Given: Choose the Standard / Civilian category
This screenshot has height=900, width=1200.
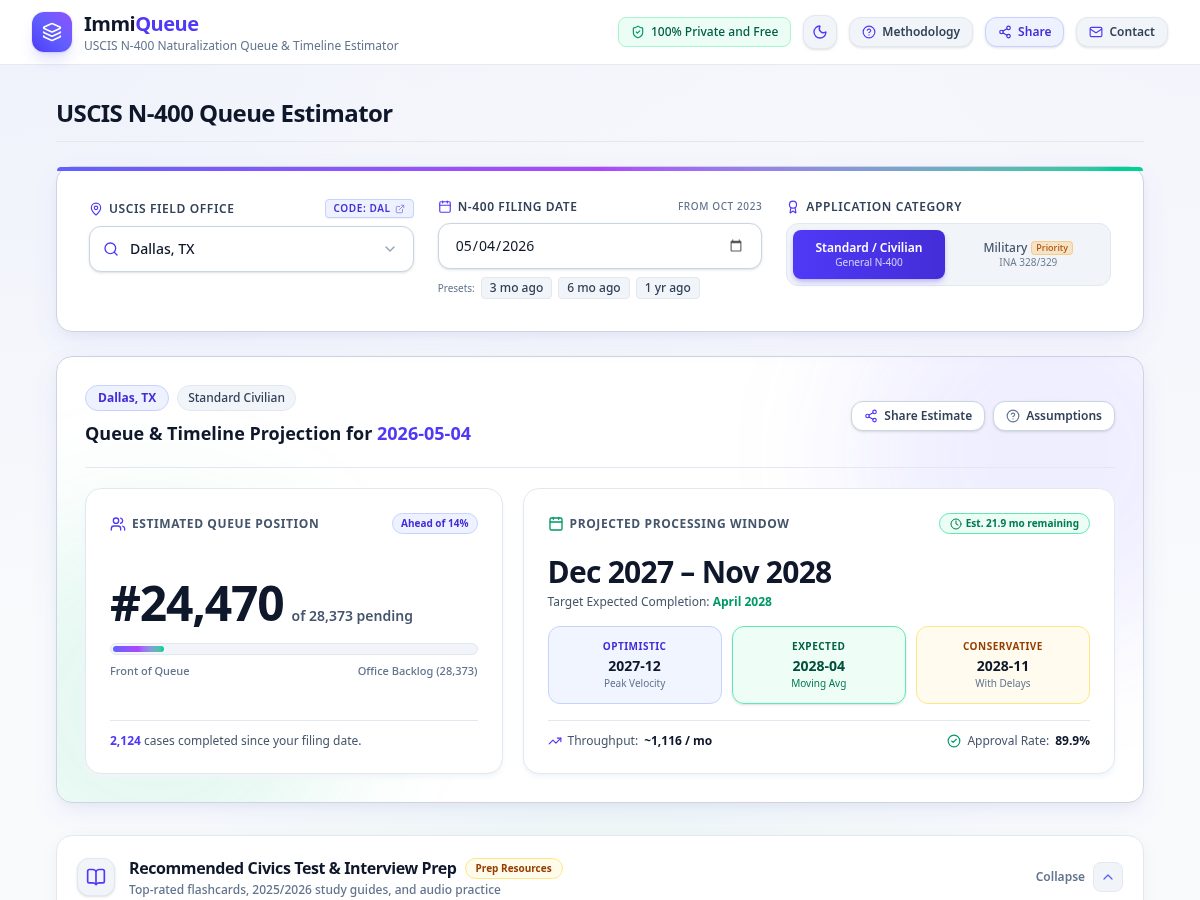Looking at the screenshot, I should 869,254.
